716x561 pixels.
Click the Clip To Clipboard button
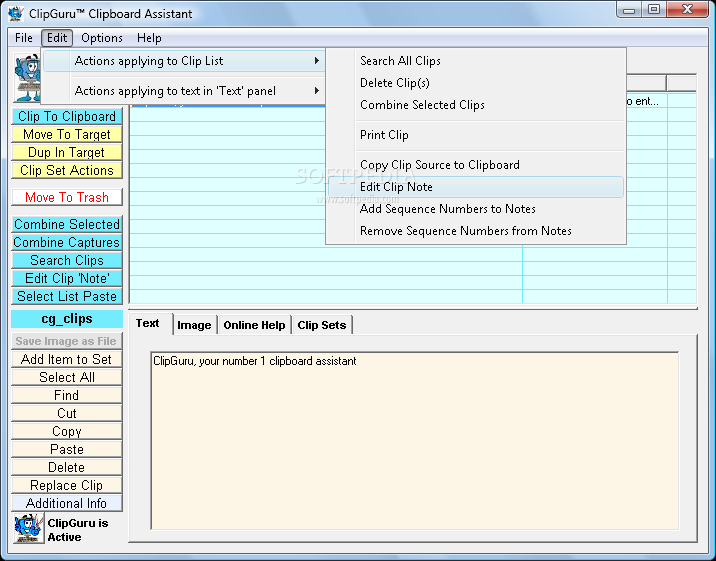[x=67, y=116]
